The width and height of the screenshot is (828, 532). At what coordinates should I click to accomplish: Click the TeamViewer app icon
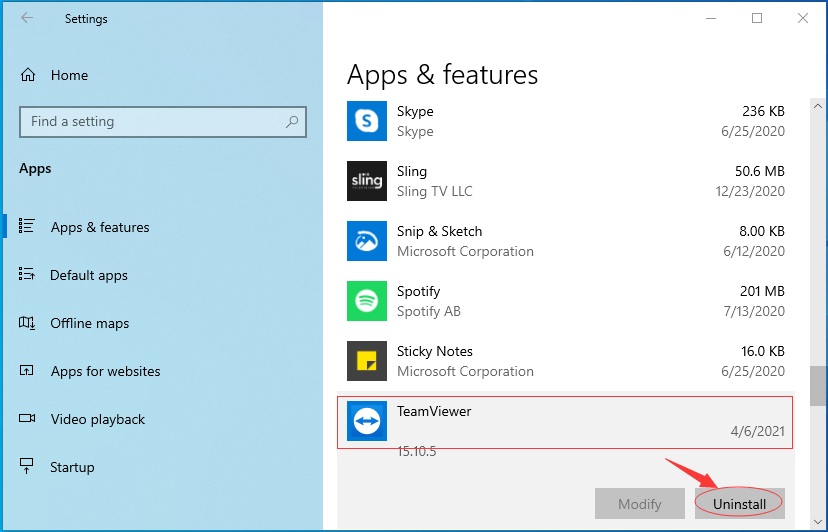(366, 421)
